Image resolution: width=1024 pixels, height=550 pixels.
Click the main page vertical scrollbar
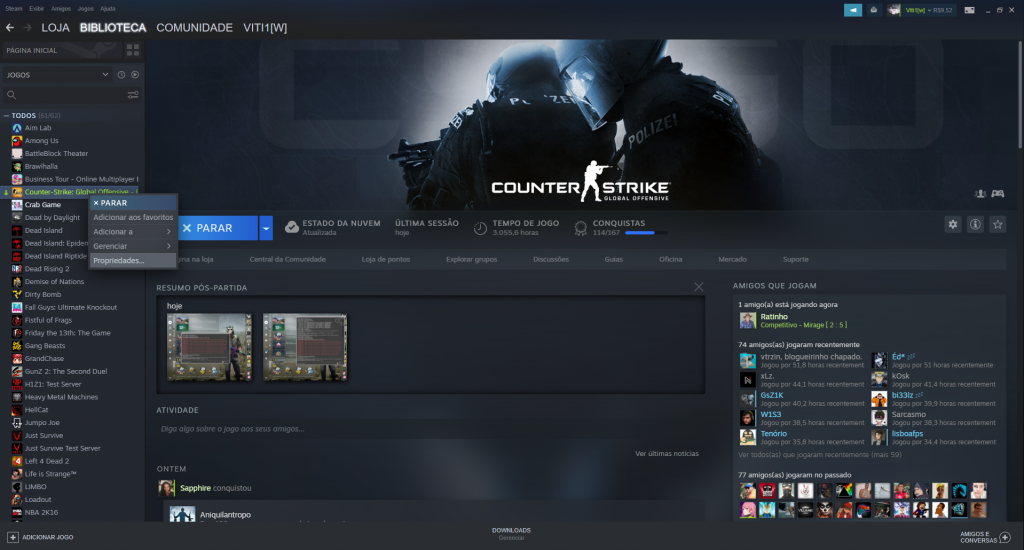[1019, 95]
